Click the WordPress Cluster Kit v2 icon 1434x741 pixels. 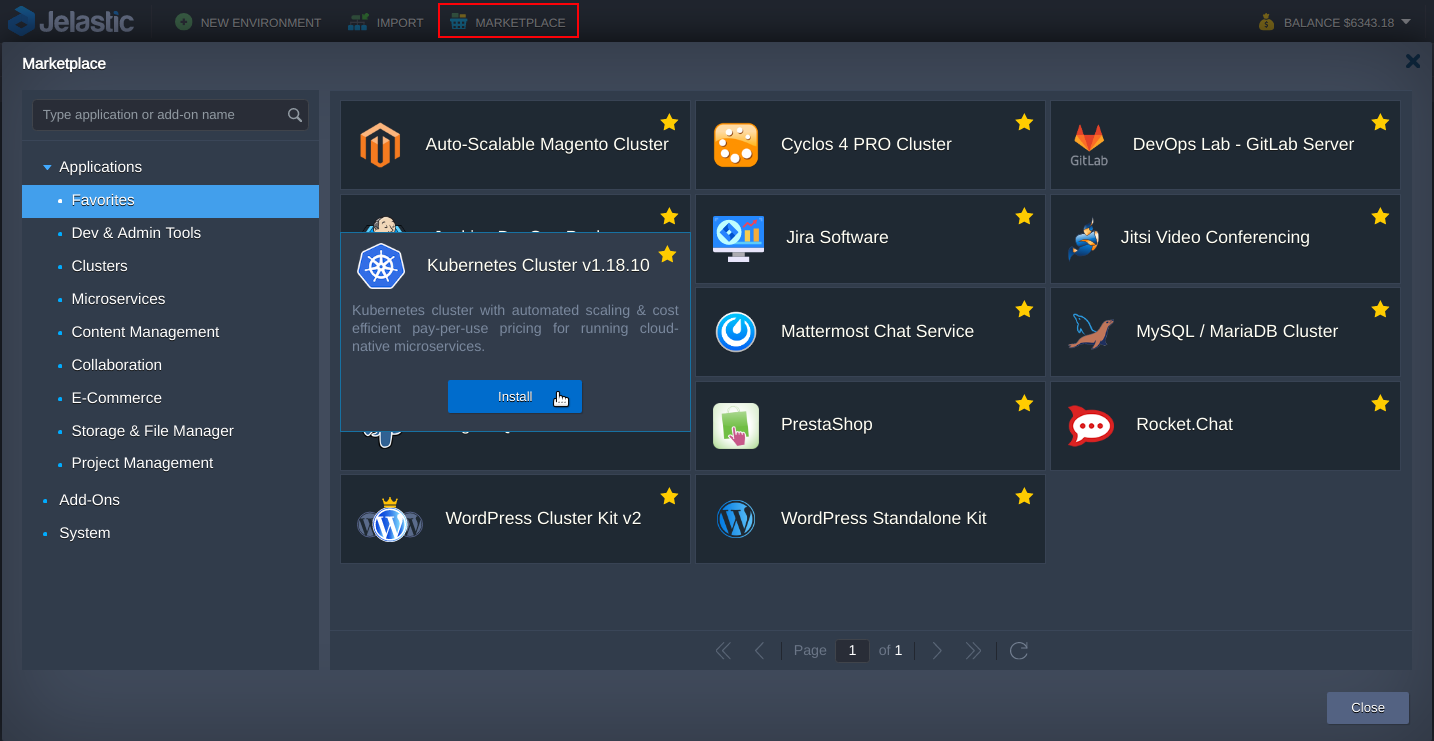[x=390, y=519]
